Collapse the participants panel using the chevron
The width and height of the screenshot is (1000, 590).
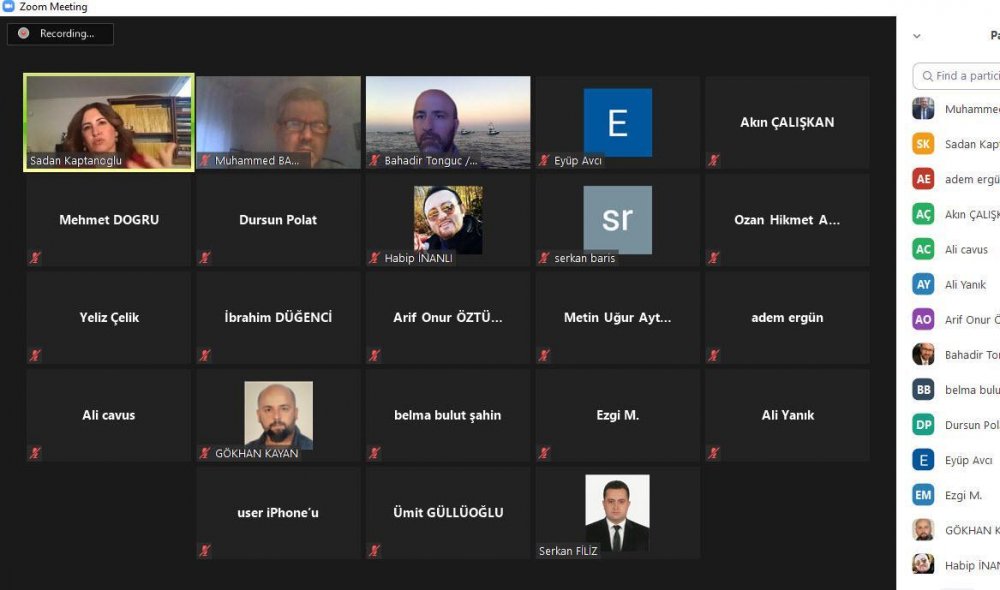coord(917,36)
